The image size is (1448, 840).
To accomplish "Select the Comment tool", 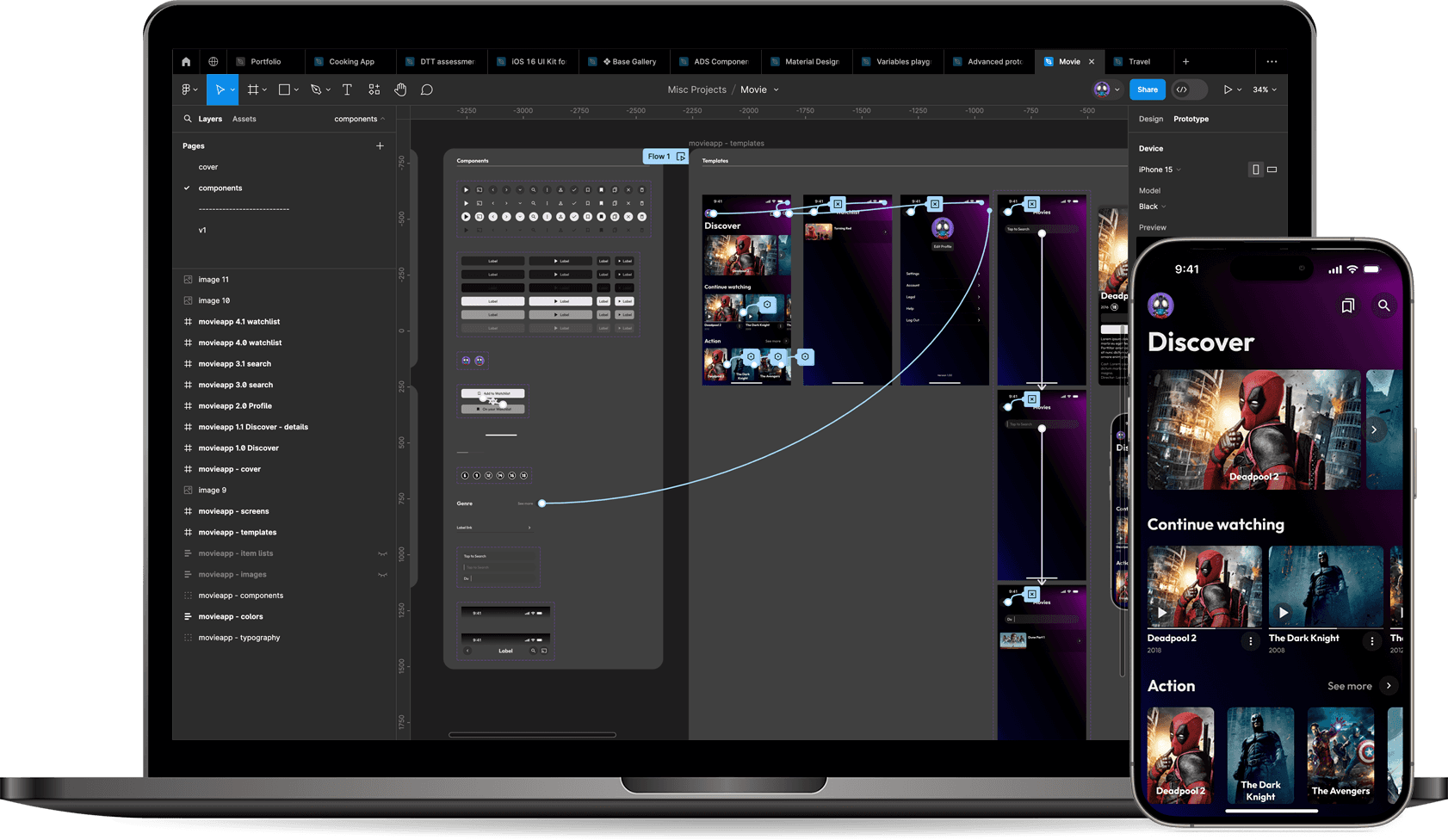I will pyautogui.click(x=427, y=90).
